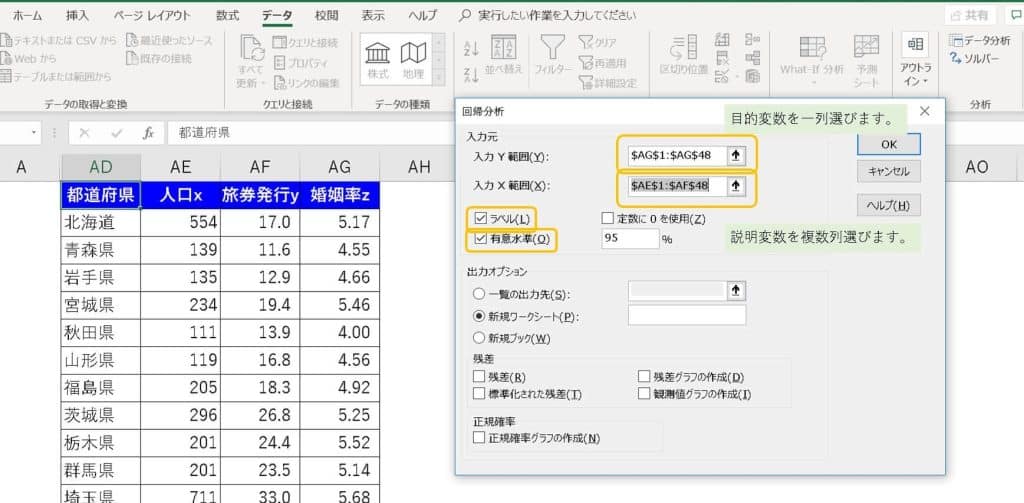Enable 標準化された残差 checkbox
The image size is (1024, 503).
point(478,394)
